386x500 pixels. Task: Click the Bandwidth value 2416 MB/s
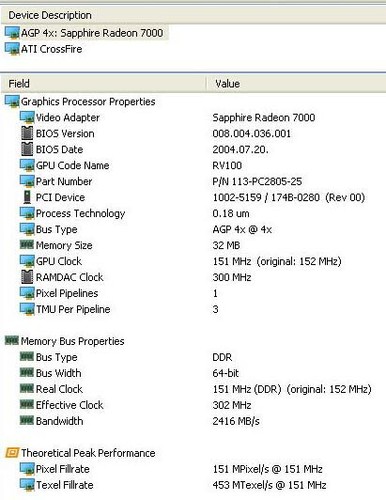(236, 421)
